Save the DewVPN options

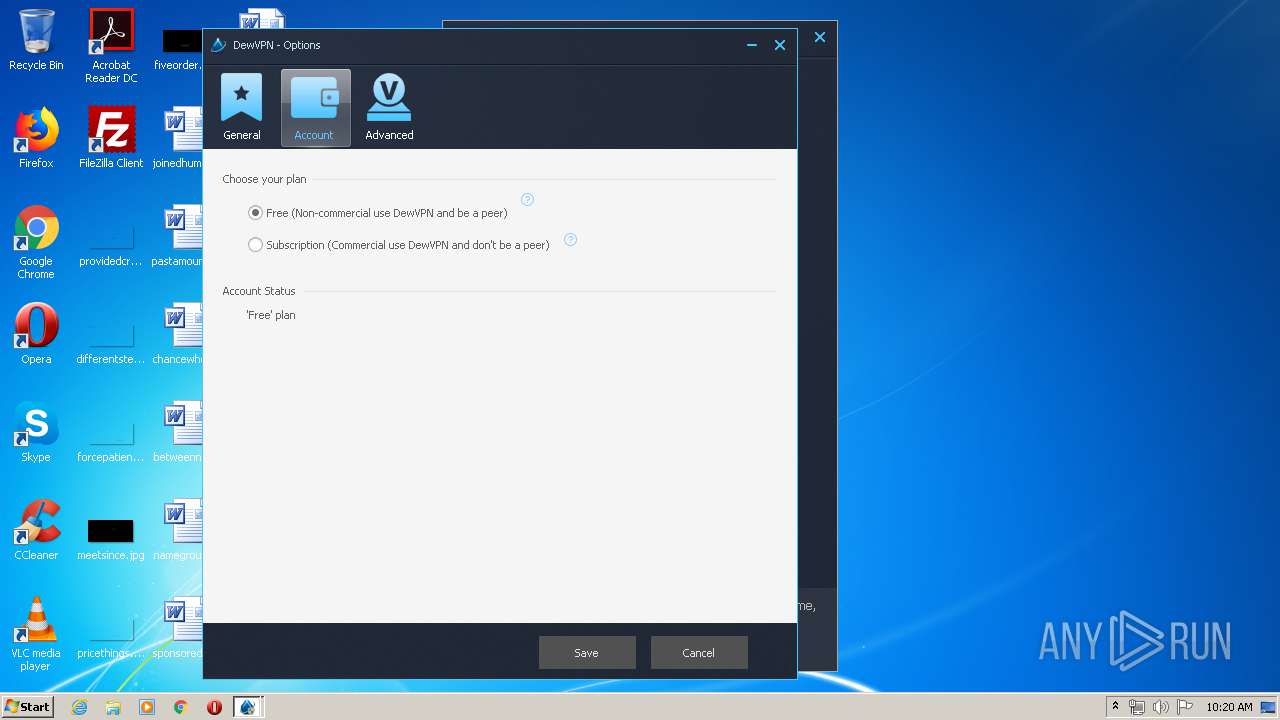(x=587, y=653)
